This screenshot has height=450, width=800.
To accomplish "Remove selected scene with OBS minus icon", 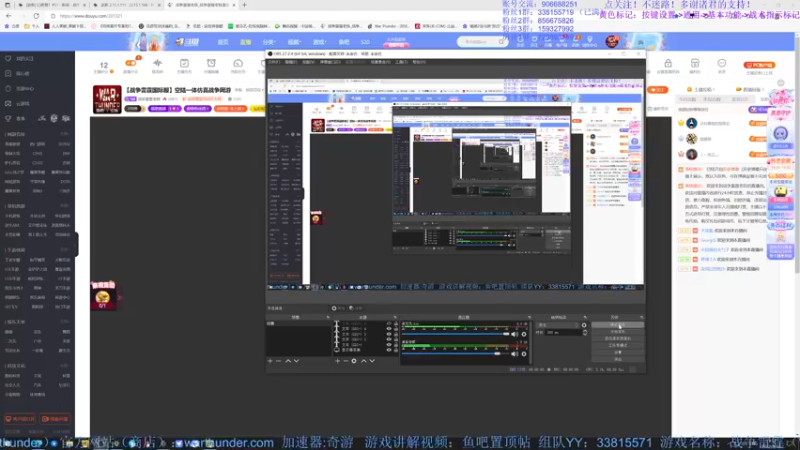I will pos(279,361).
